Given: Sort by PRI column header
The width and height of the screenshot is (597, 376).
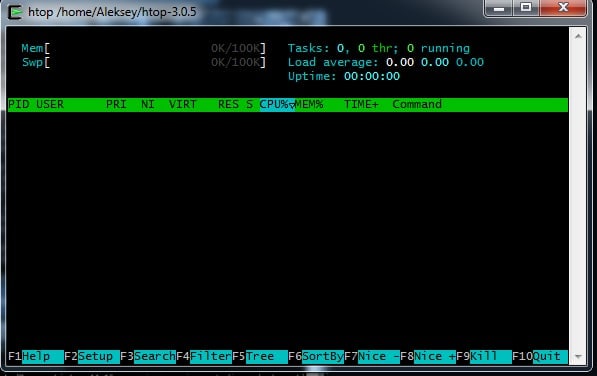Looking at the screenshot, I should click(x=116, y=104).
